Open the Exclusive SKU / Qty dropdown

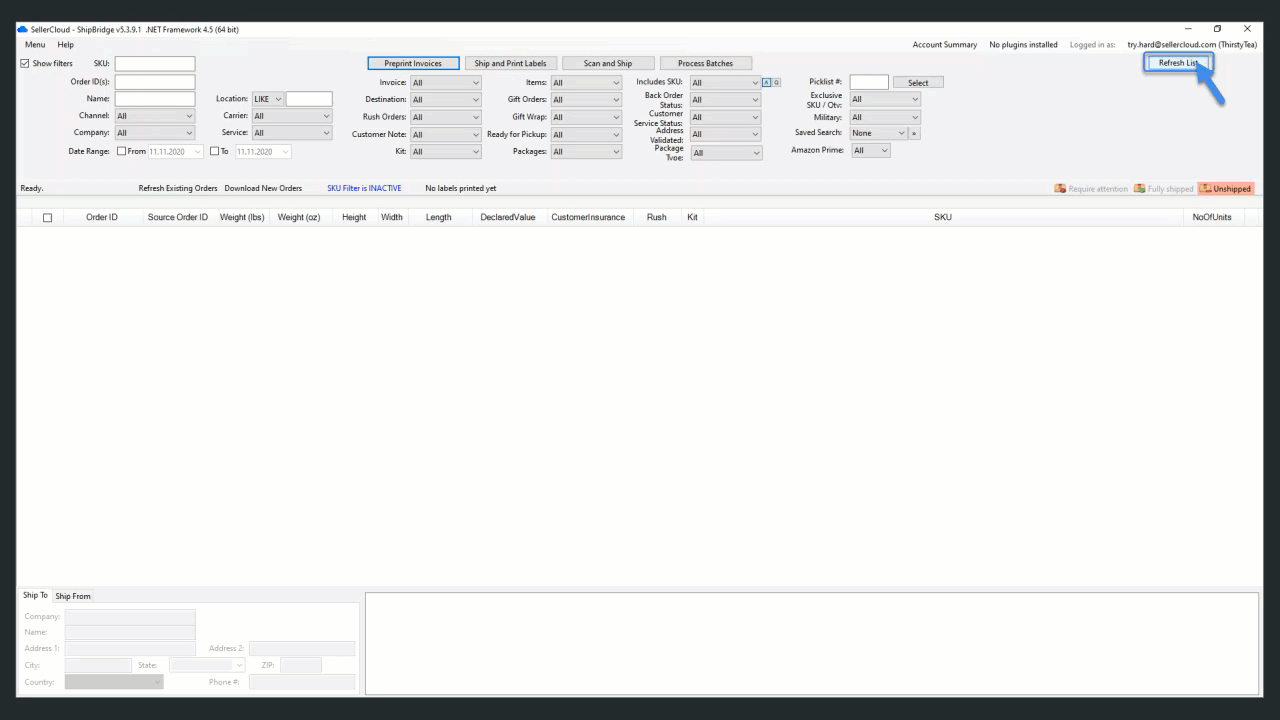(x=885, y=99)
